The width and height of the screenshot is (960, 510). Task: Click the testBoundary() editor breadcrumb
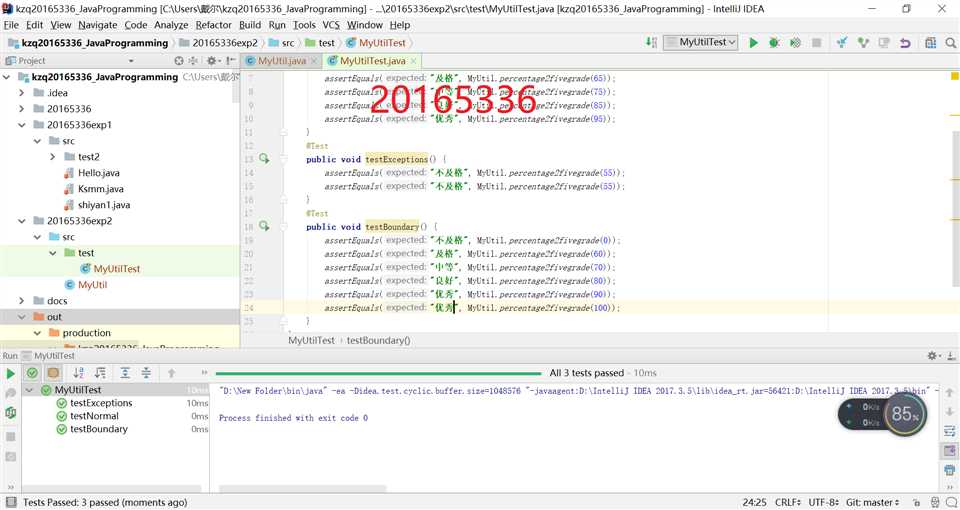click(378, 340)
